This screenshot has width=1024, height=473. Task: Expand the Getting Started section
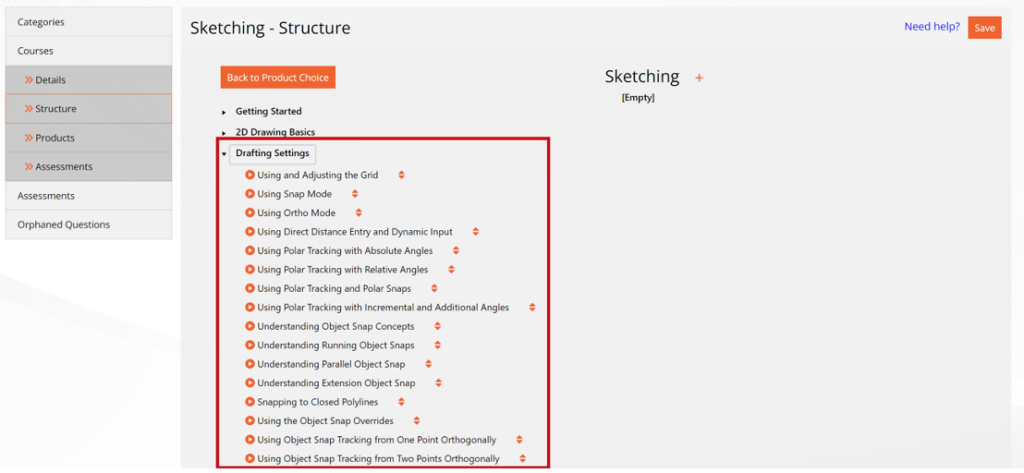point(224,112)
